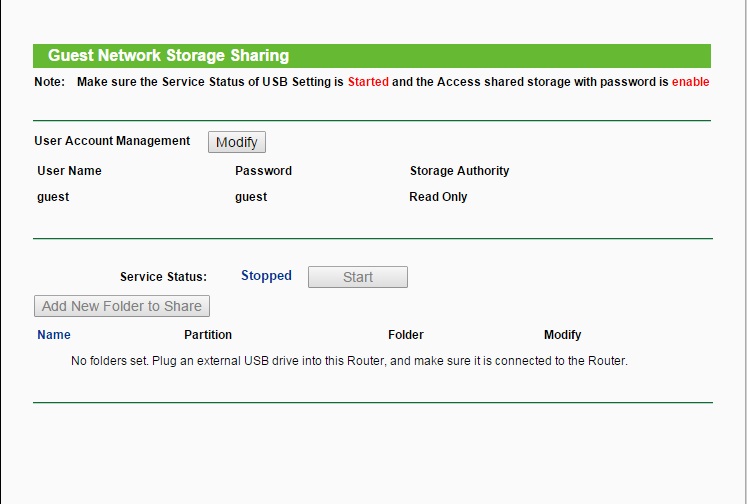Click the red 'Started' text in note
This screenshot has height=504, width=747.
coord(368,82)
